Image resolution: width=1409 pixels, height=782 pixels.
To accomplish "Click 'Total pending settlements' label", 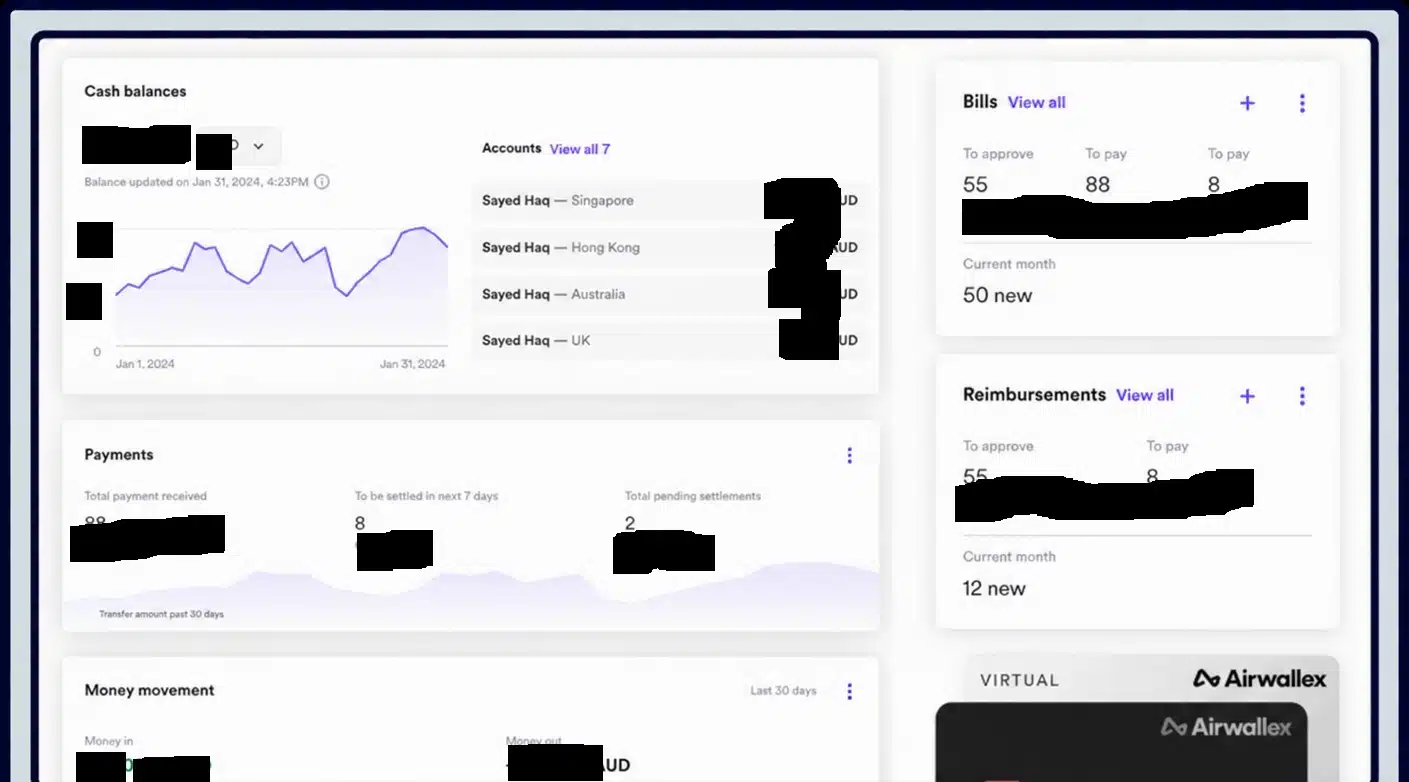I will click(x=693, y=496).
